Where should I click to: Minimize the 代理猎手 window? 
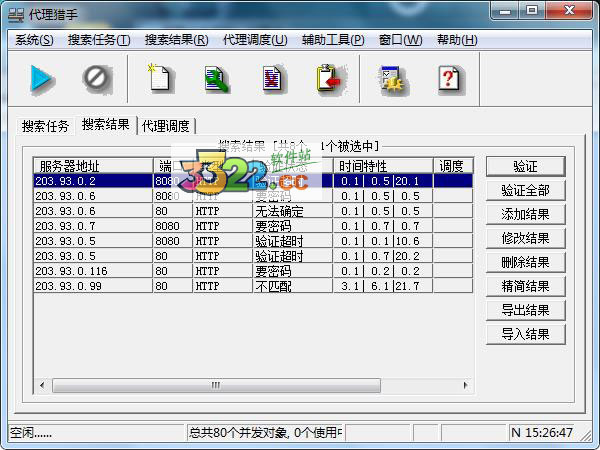click(x=504, y=10)
